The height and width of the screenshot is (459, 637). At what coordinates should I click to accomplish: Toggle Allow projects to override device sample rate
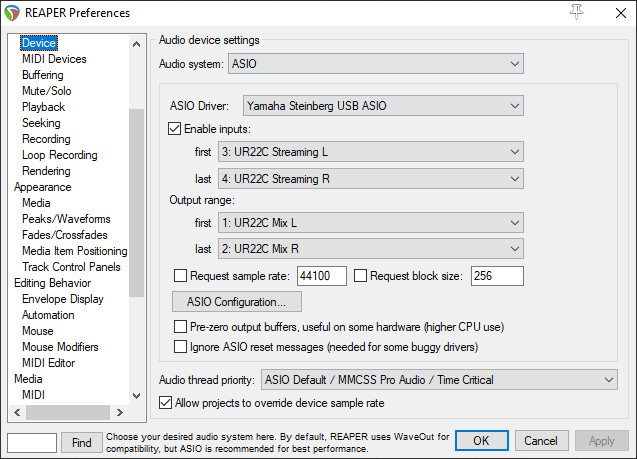[x=165, y=403]
